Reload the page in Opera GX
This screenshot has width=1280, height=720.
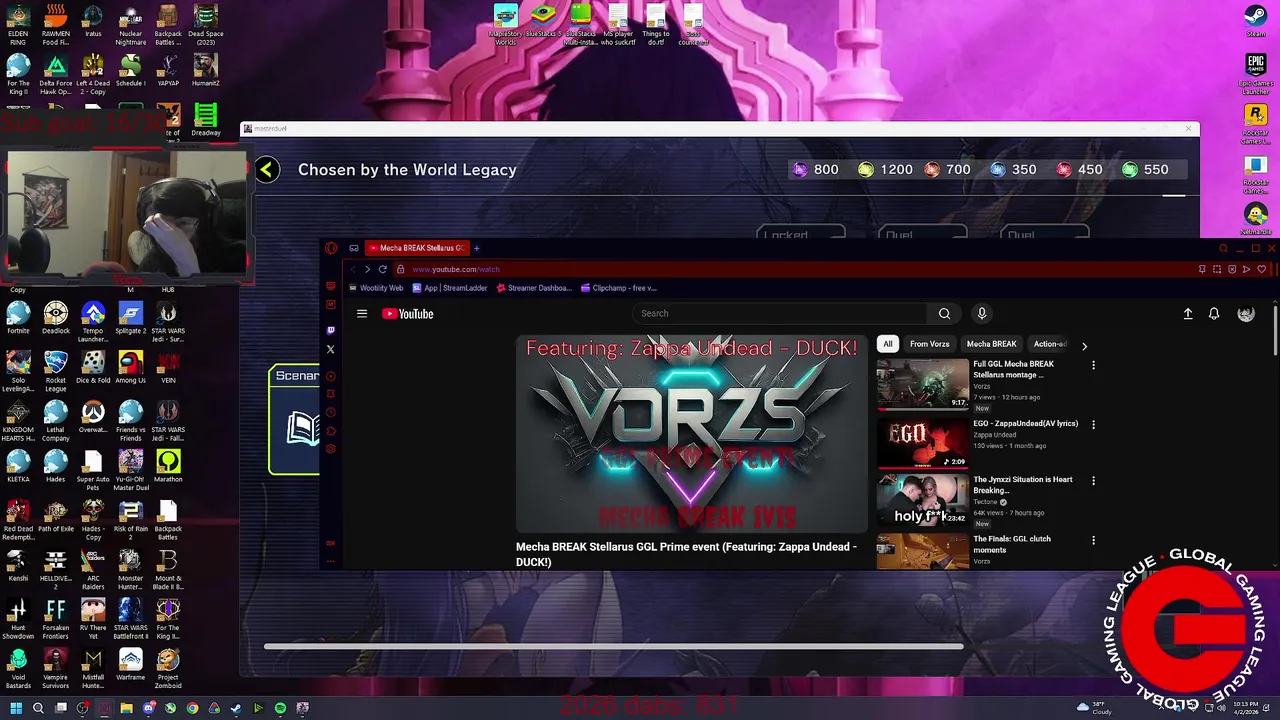[382, 269]
